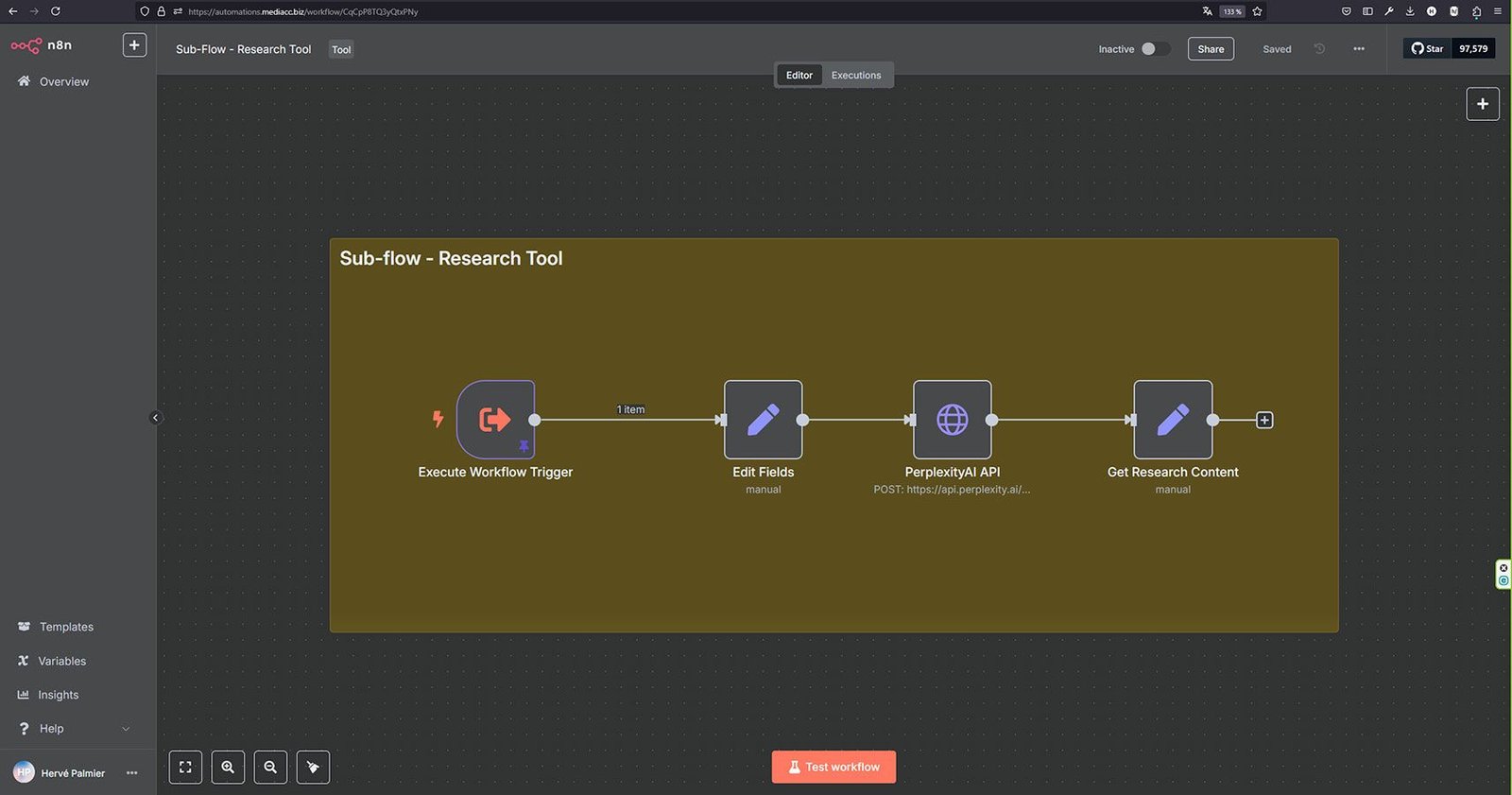
Task: Toggle browser sidebar icon
Action: (1367, 11)
